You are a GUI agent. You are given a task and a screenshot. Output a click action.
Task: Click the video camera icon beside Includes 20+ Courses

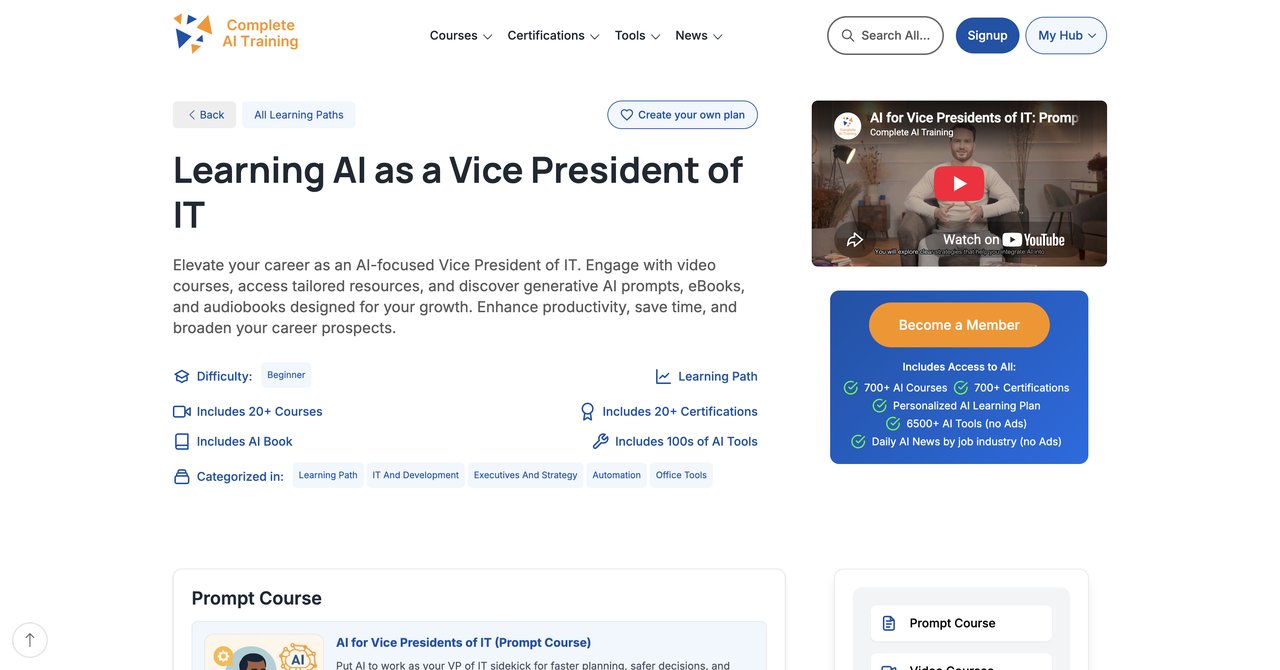tap(182, 411)
